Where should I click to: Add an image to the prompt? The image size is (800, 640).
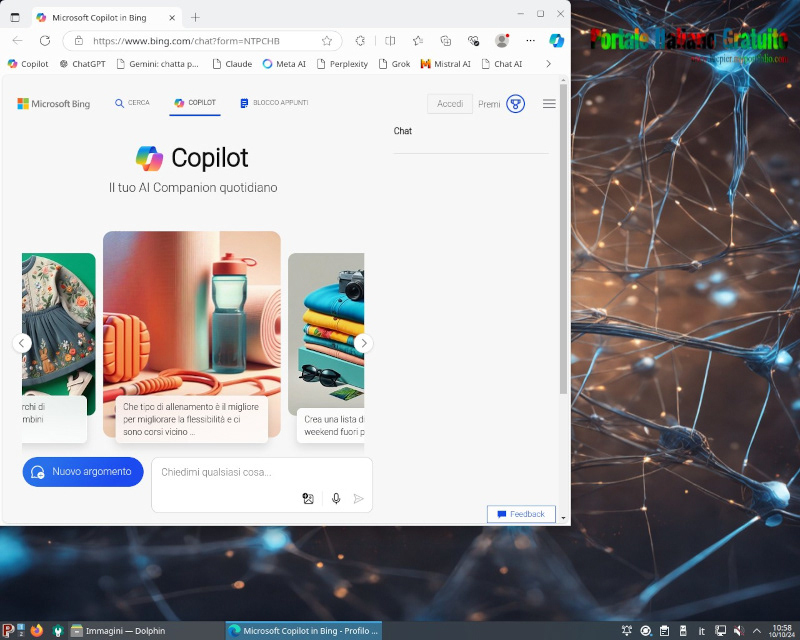tap(308, 499)
